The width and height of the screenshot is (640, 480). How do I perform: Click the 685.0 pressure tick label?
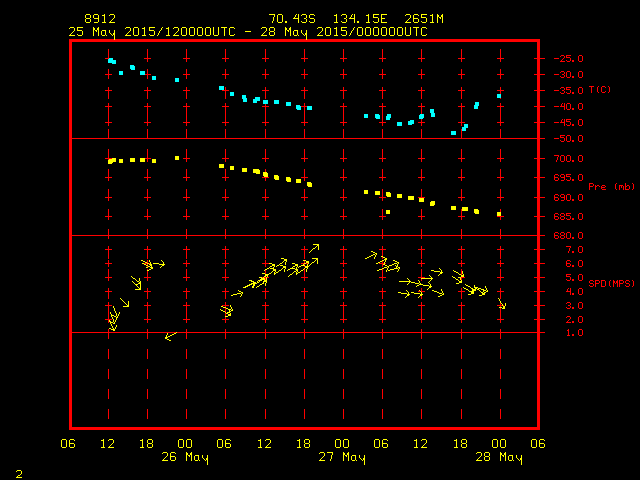(x=569, y=217)
